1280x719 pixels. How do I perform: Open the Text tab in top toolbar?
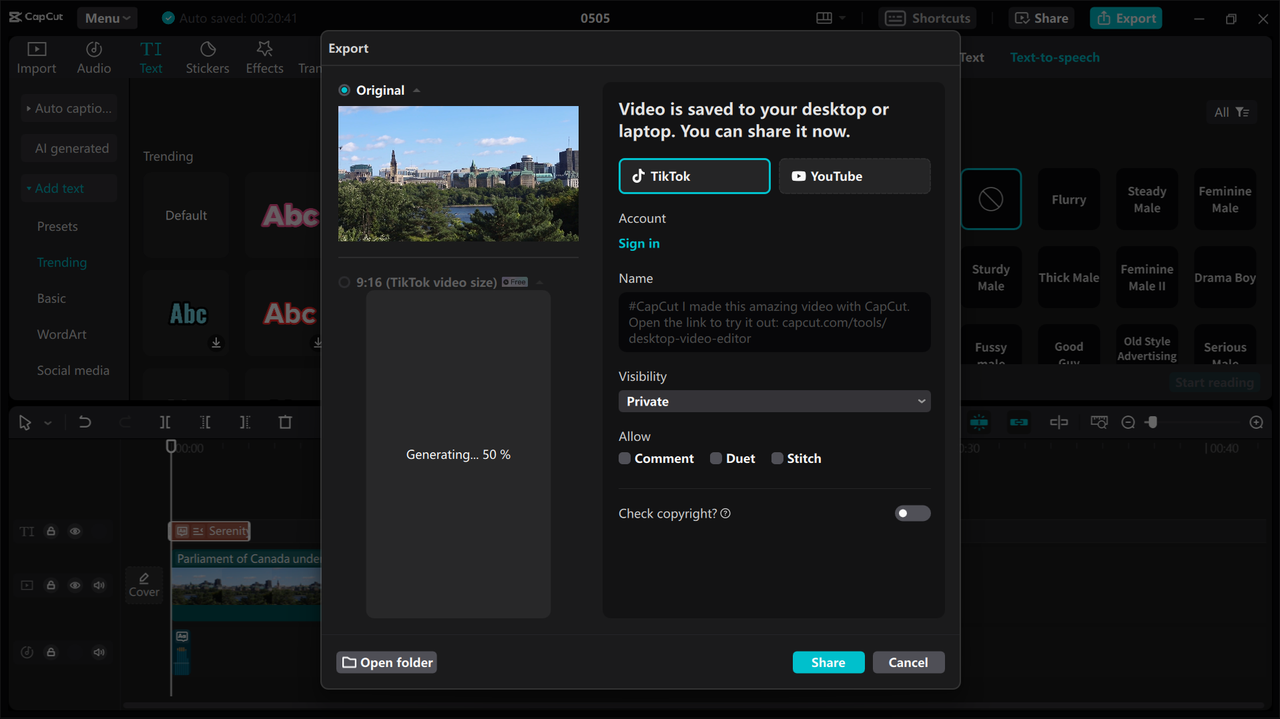click(151, 58)
